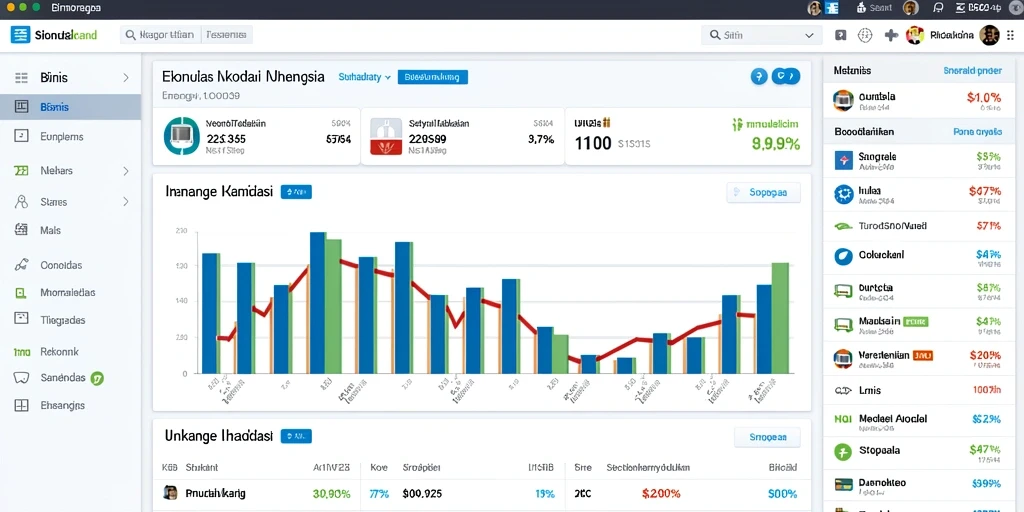Click the Mals sidebar icon

pyautogui.click(x=22, y=230)
